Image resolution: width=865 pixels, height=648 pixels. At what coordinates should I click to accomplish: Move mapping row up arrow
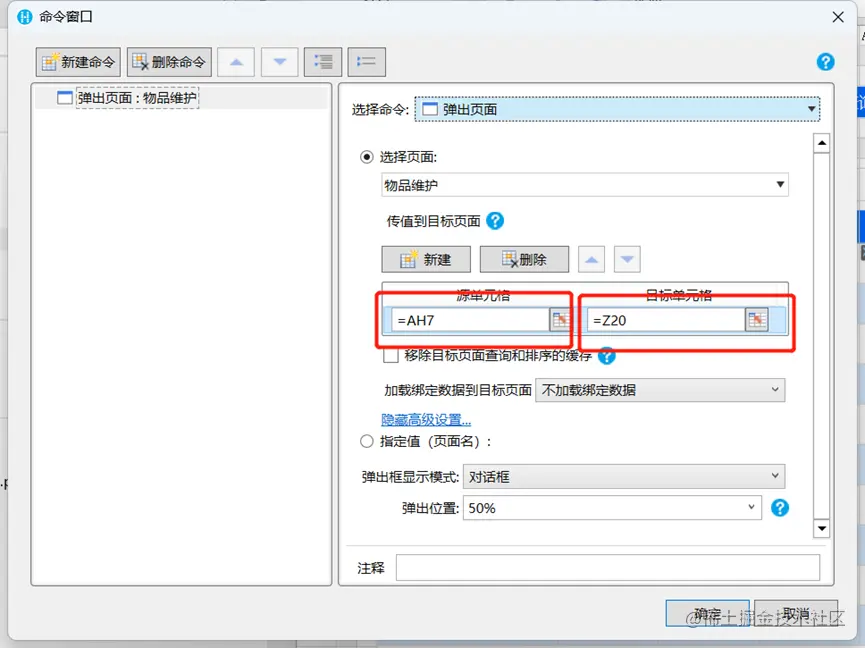(591, 259)
